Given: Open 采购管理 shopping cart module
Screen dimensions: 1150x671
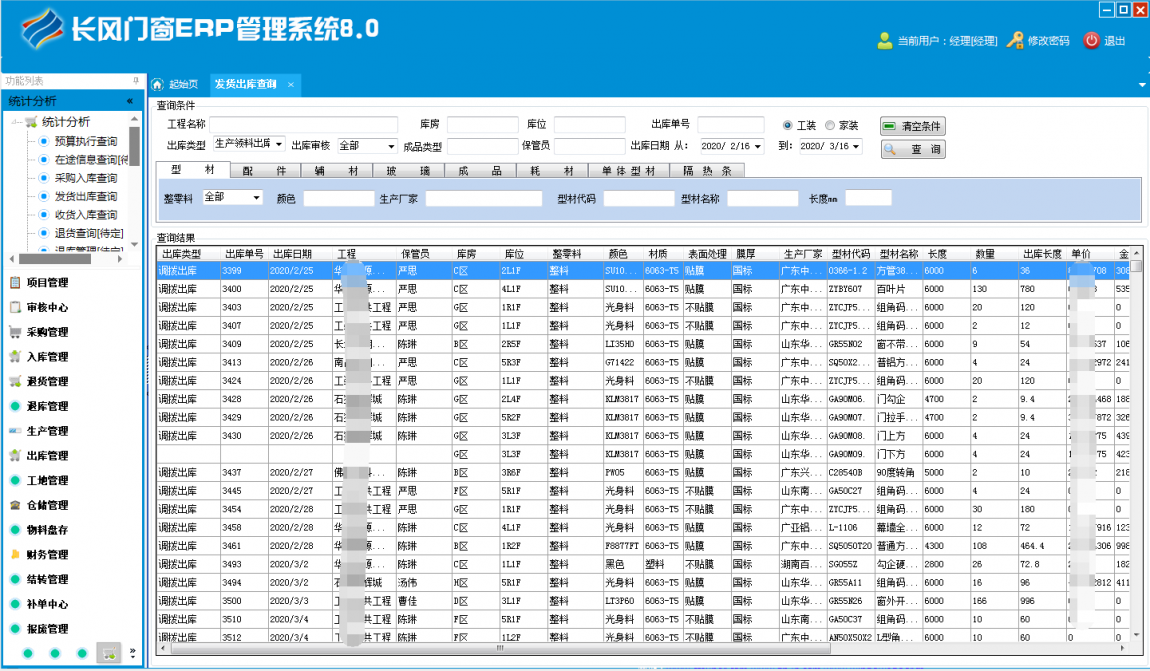Looking at the screenshot, I should tap(46, 332).
